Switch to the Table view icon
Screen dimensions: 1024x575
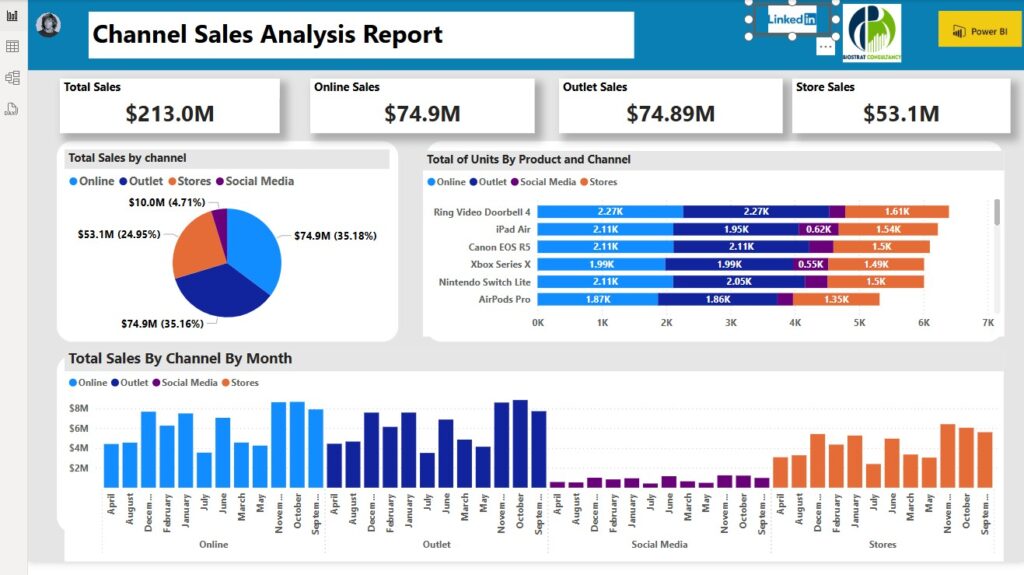(x=12, y=47)
